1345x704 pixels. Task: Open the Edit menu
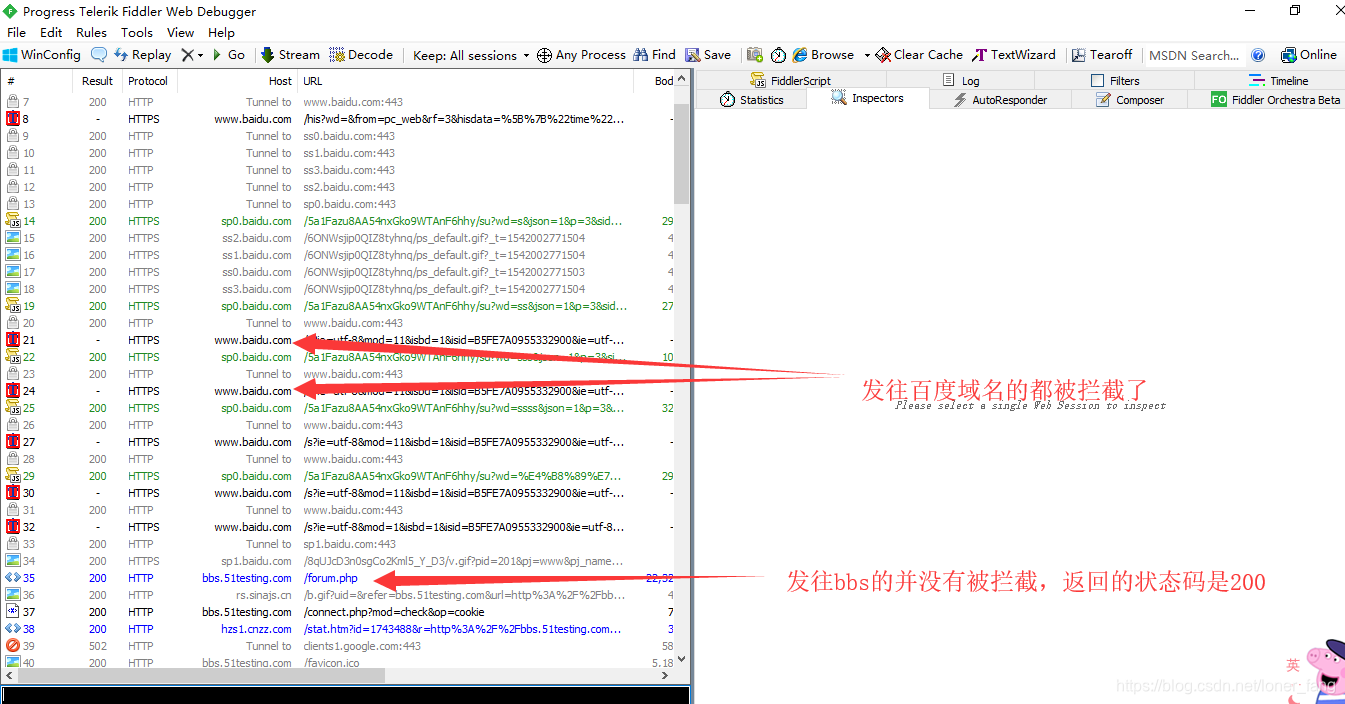(51, 32)
